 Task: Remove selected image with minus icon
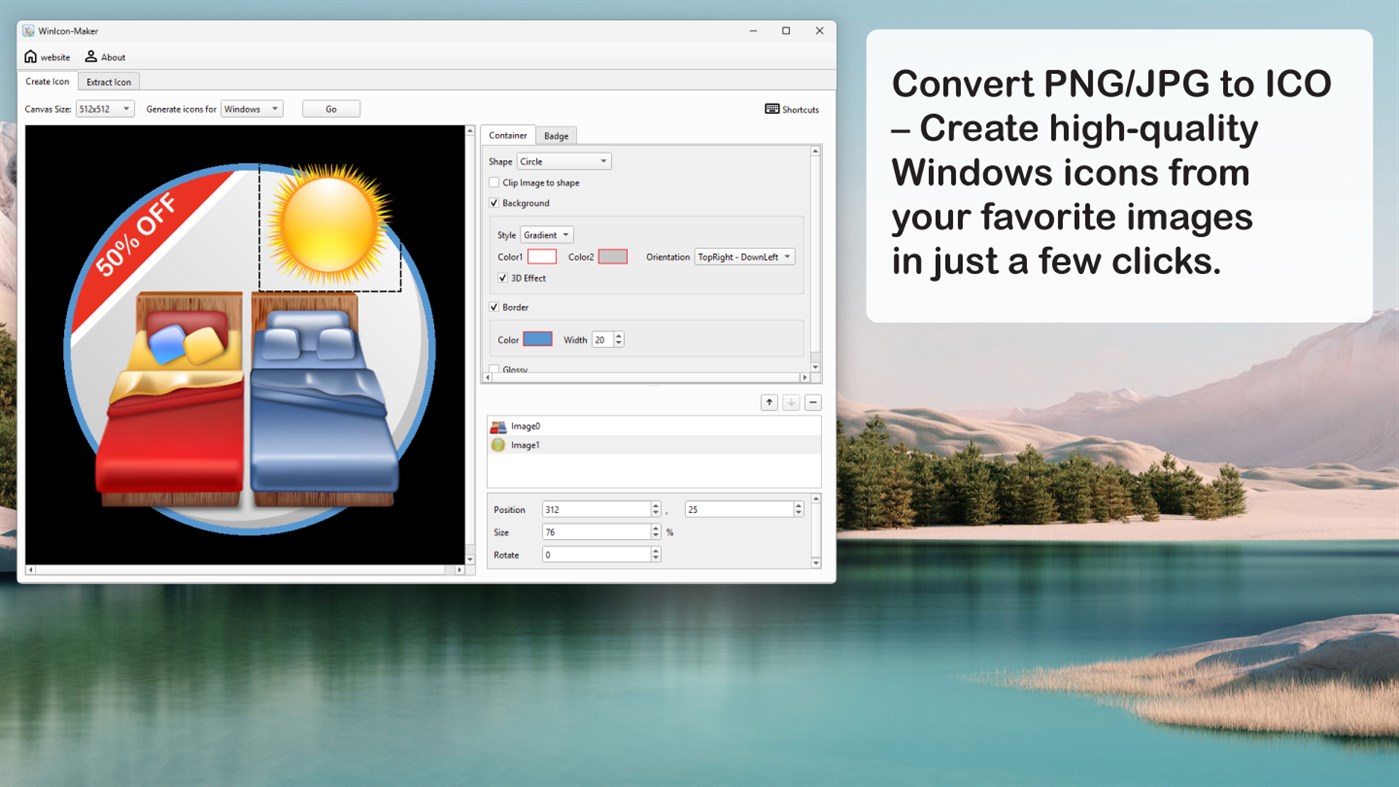[813, 401]
